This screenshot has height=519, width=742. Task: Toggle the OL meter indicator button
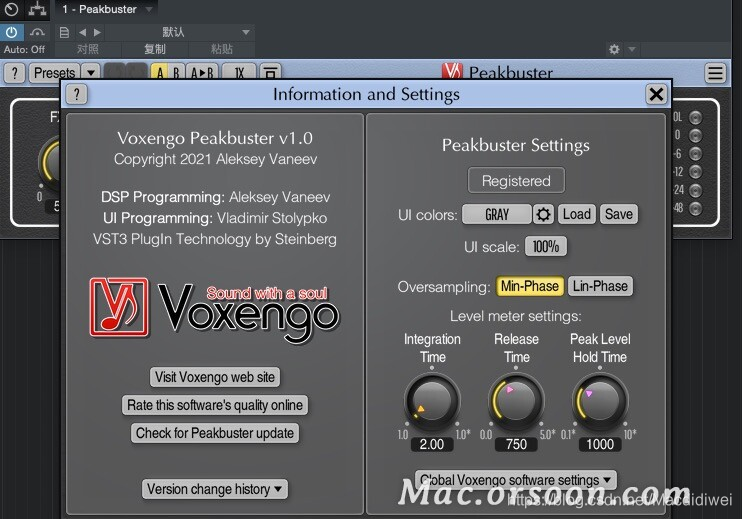click(x=695, y=117)
